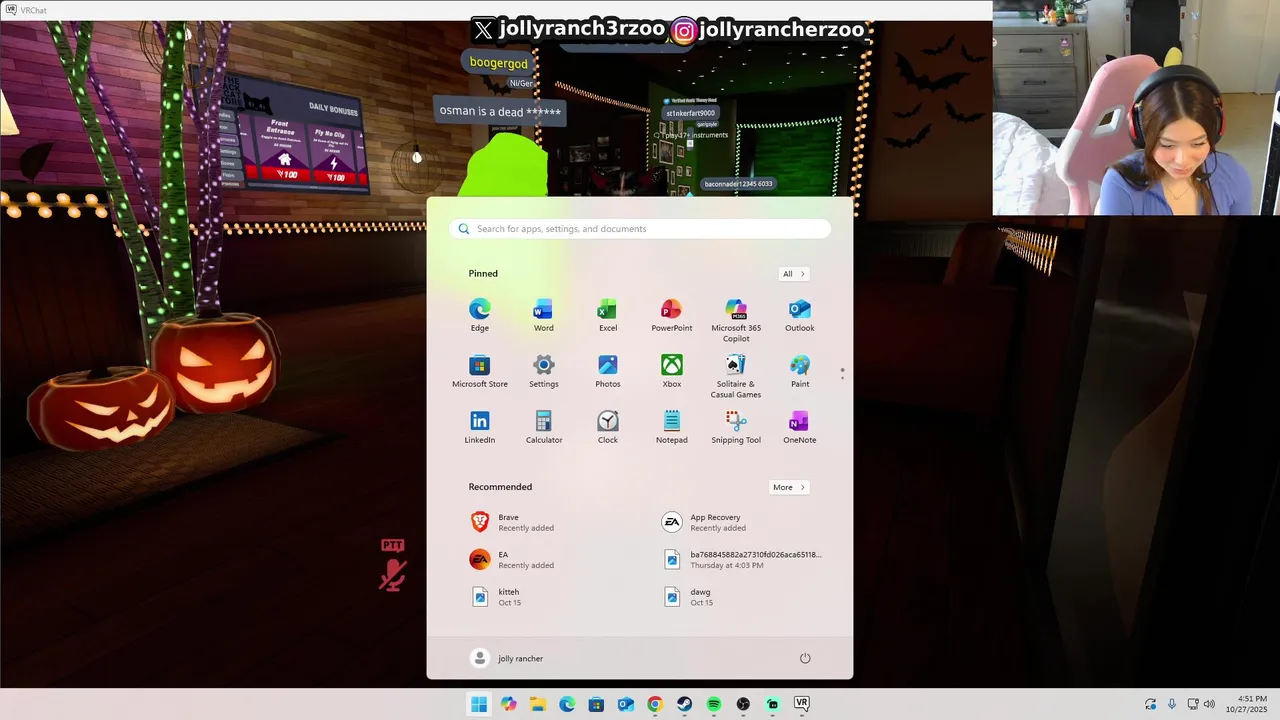Click the Start menu power button
The width and height of the screenshot is (1280, 720).
click(805, 658)
